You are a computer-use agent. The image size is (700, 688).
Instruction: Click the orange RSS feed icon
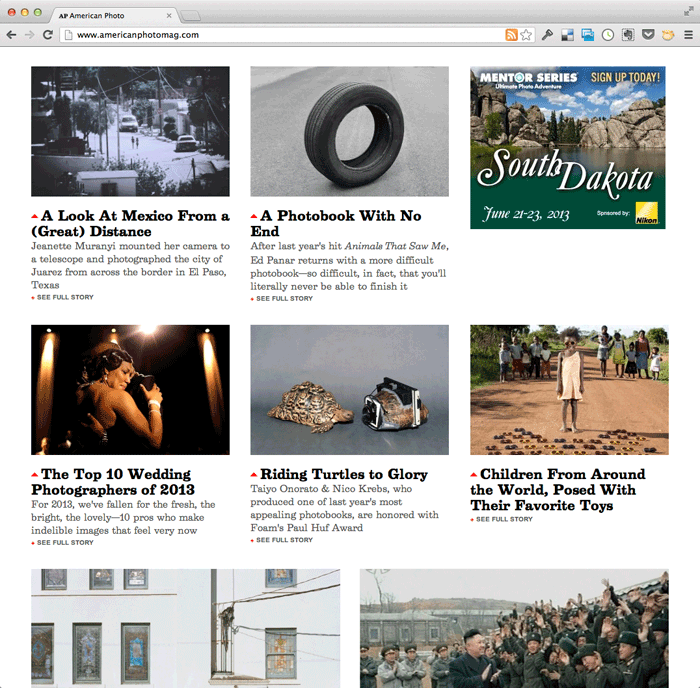point(511,35)
